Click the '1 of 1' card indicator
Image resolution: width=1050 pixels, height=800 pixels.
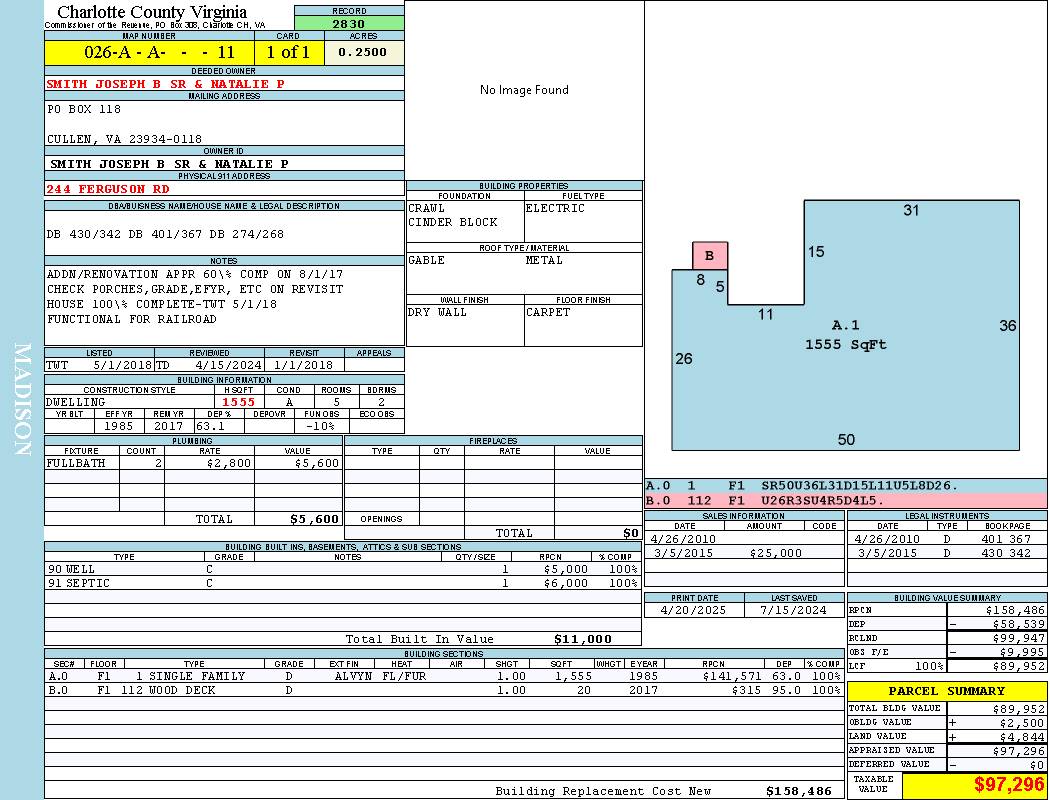[289, 52]
